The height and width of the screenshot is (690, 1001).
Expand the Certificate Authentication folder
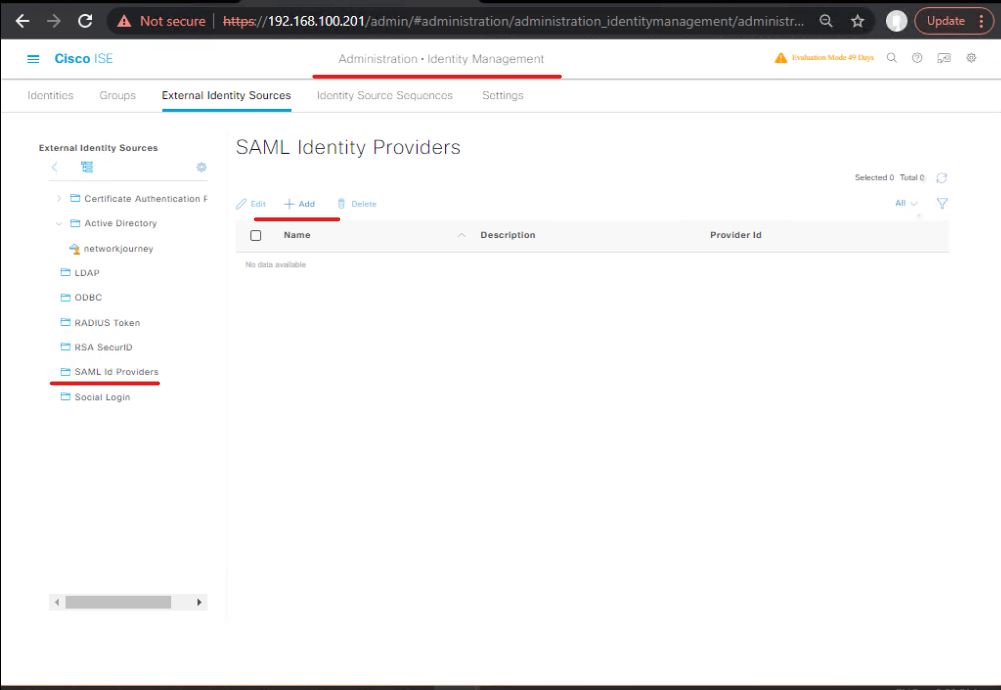pos(59,199)
